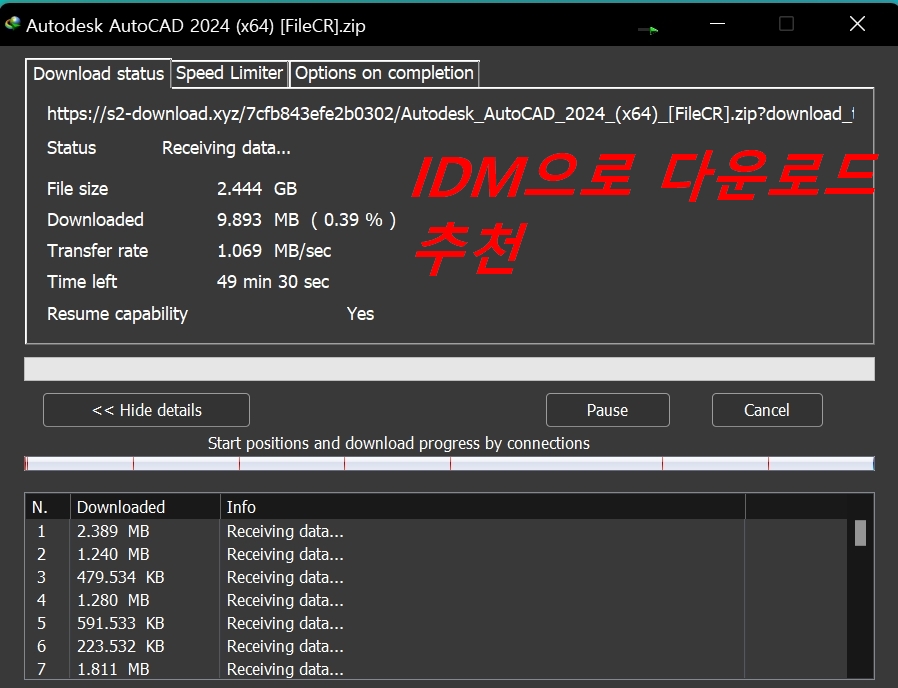Click the N. column header
This screenshot has width=898, height=688.
pos(48,507)
